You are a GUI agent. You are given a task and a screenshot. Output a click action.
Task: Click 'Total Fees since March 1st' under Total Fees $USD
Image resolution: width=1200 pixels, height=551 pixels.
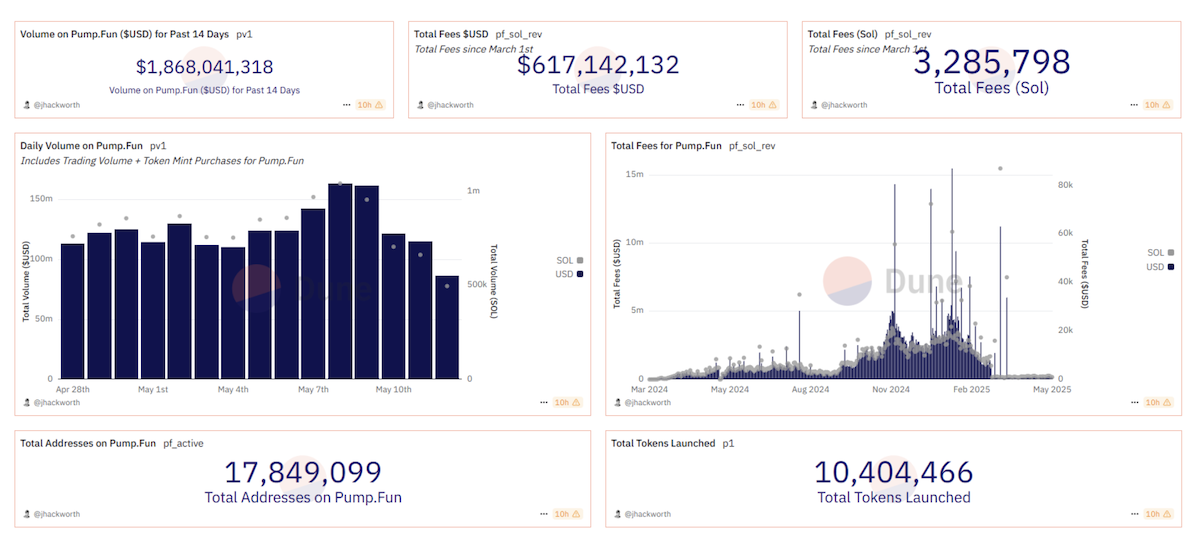pos(472,48)
